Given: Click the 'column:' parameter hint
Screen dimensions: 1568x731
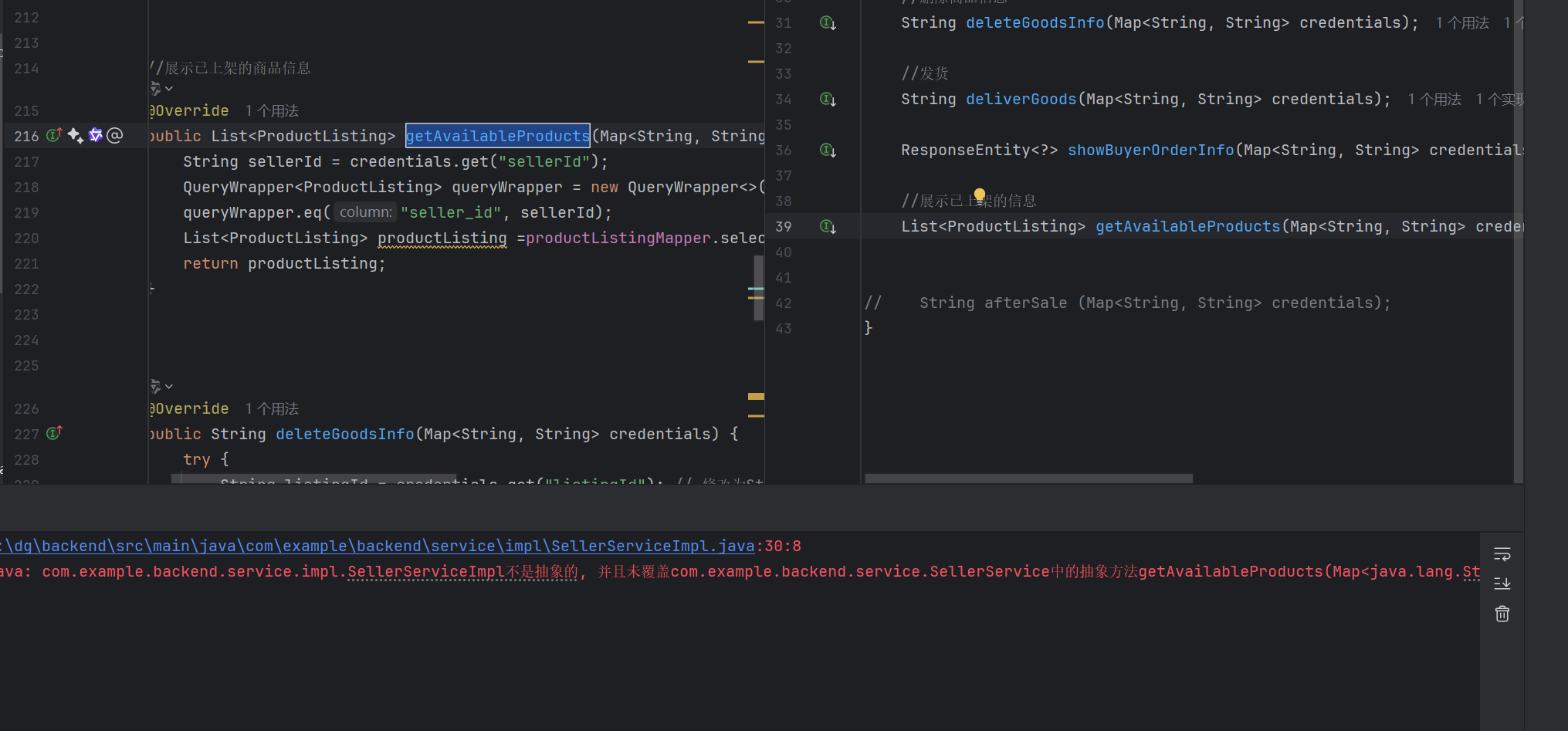Looking at the screenshot, I should [366, 212].
